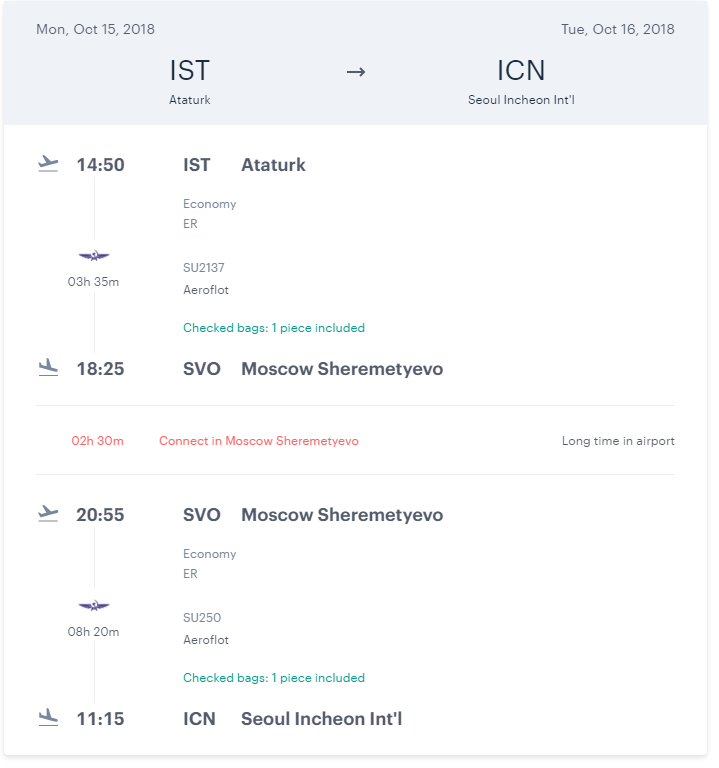The width and height of the screenshot is (719, 768).
Task: Click the SU2137 flight number
Action: pyautogui.click(x=204, y=267)
